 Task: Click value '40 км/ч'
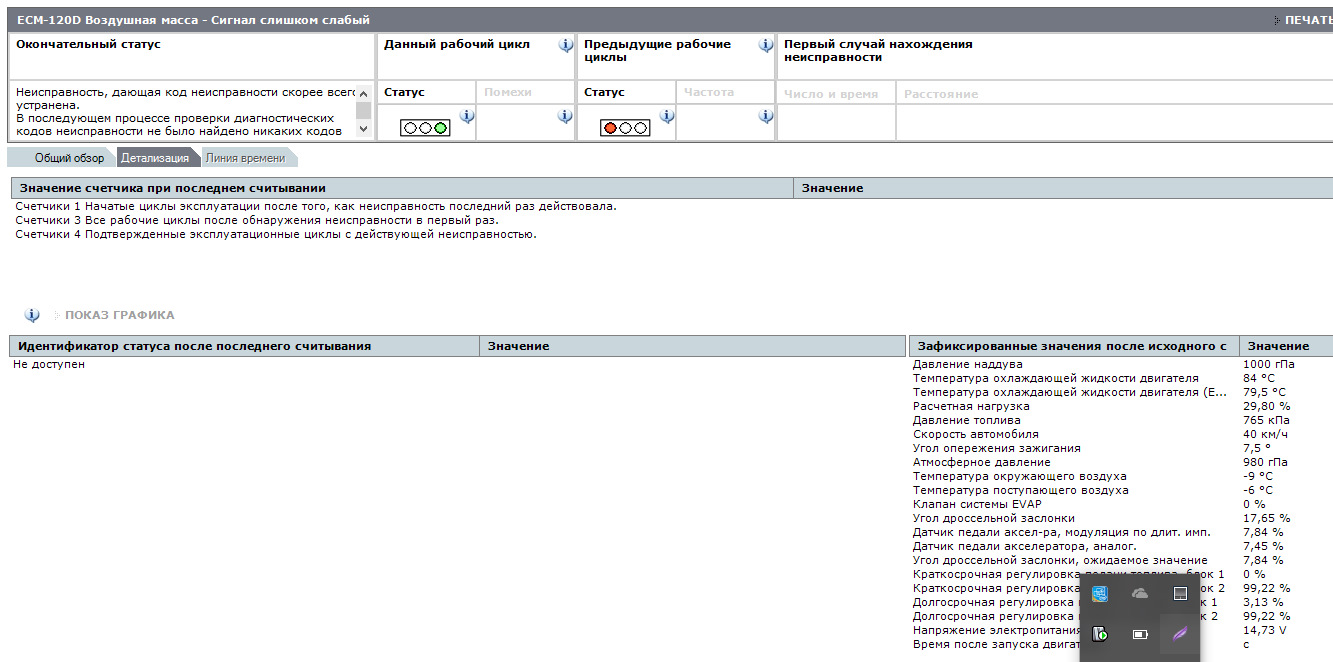point(1265,434)
